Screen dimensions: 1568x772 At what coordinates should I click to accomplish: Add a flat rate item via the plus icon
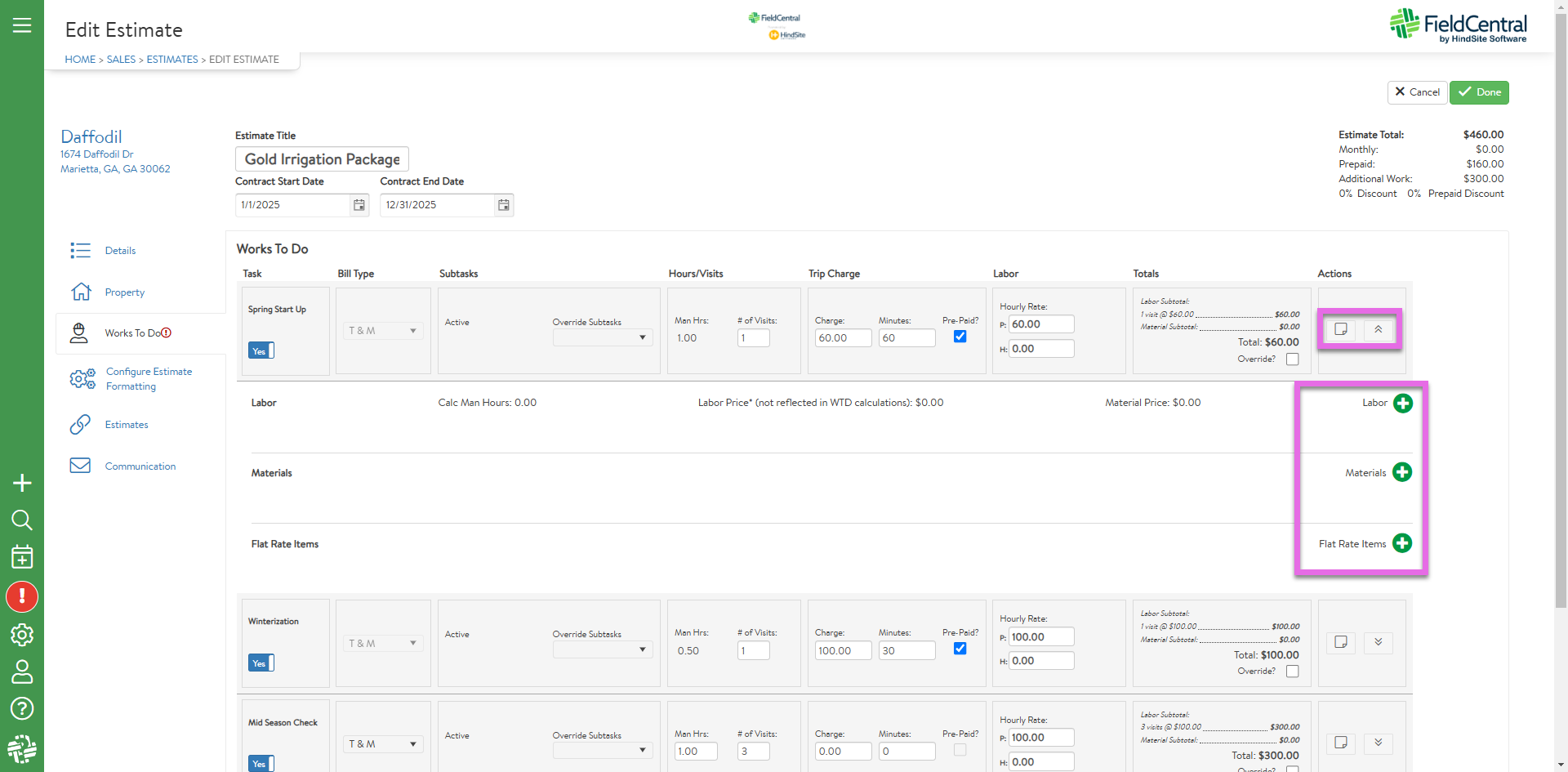(1401, 543)
